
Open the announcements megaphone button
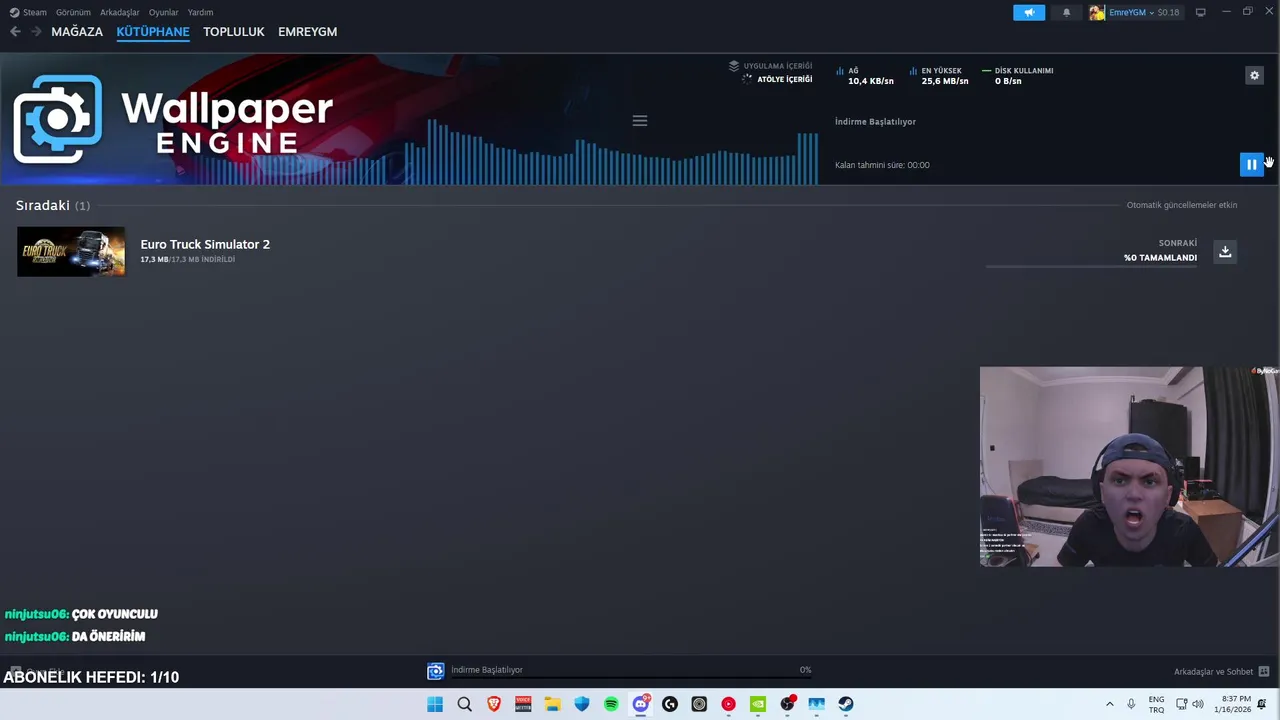(x=1029, y=12)
